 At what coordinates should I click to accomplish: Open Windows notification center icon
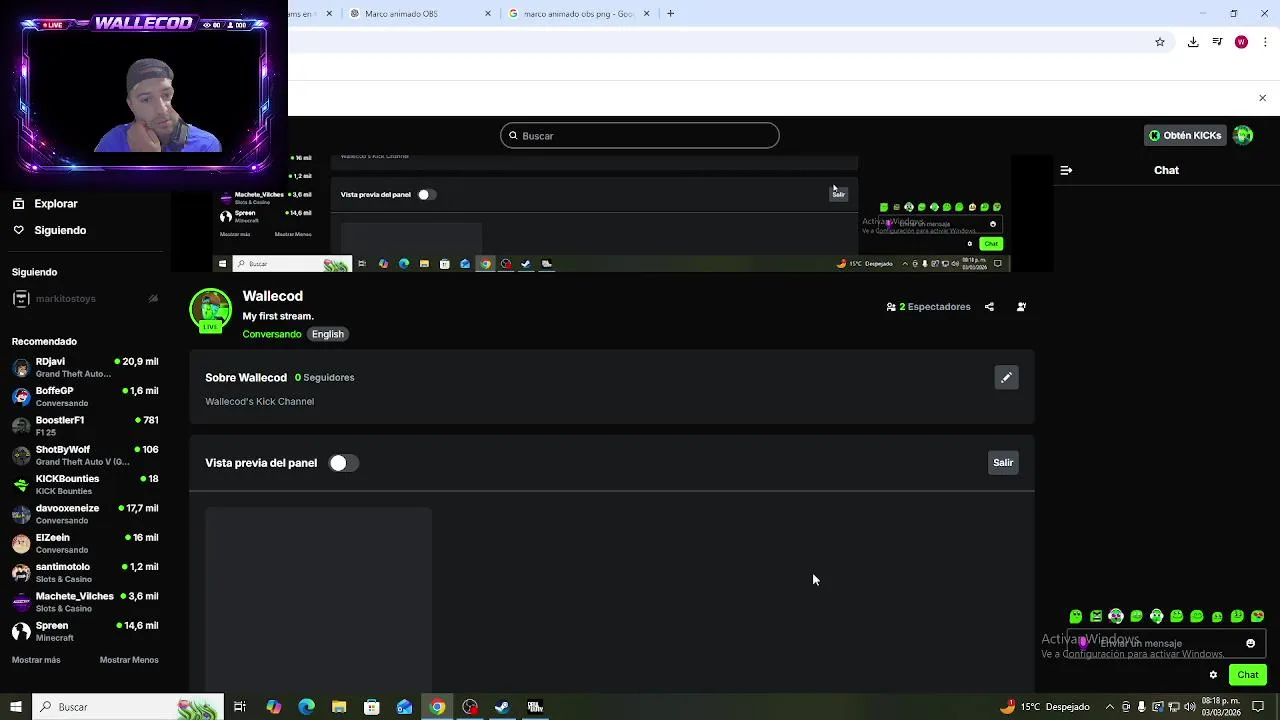click(1259, 707)
